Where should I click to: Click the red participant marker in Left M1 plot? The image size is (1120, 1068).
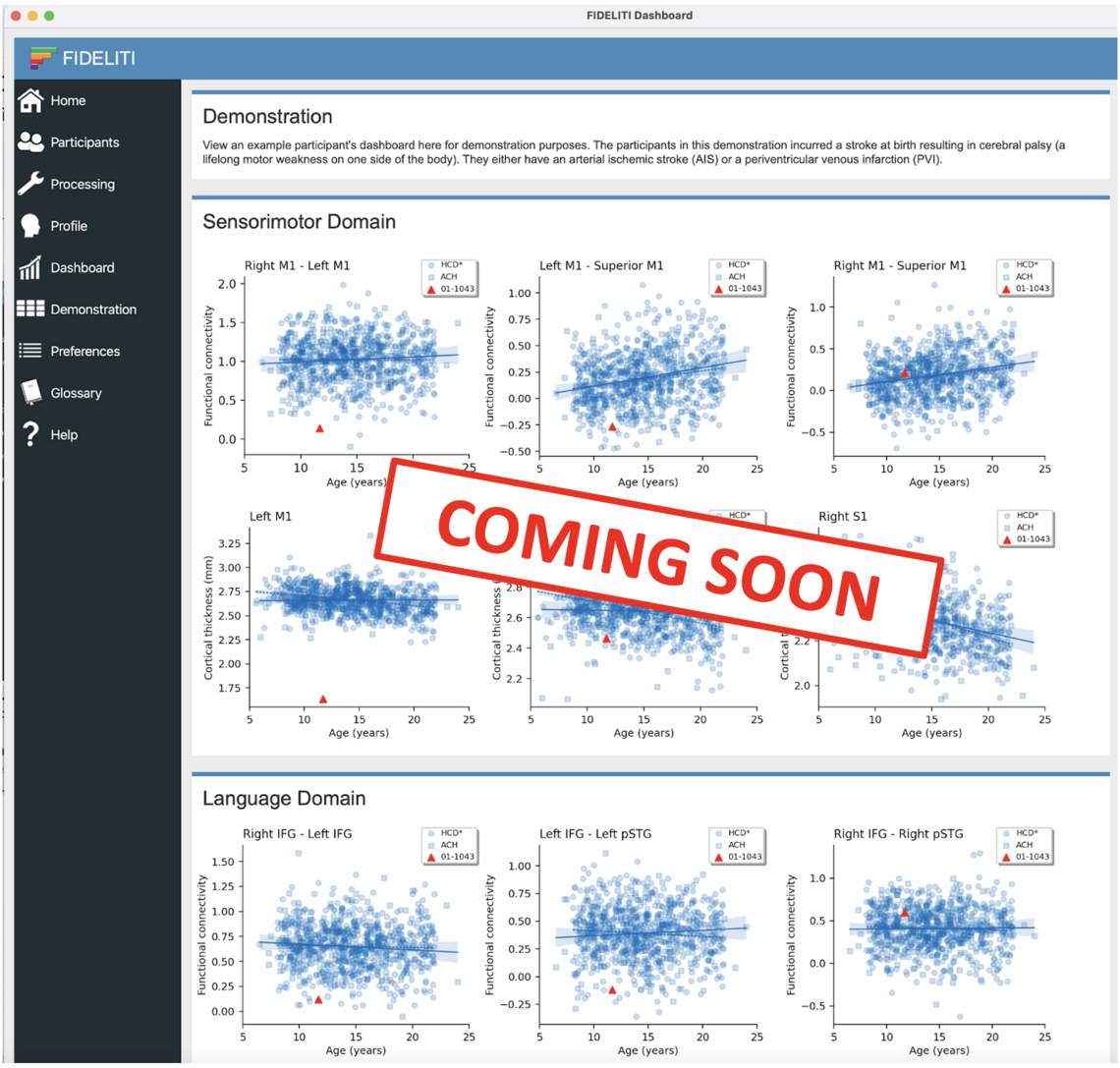tap(322, 700)
